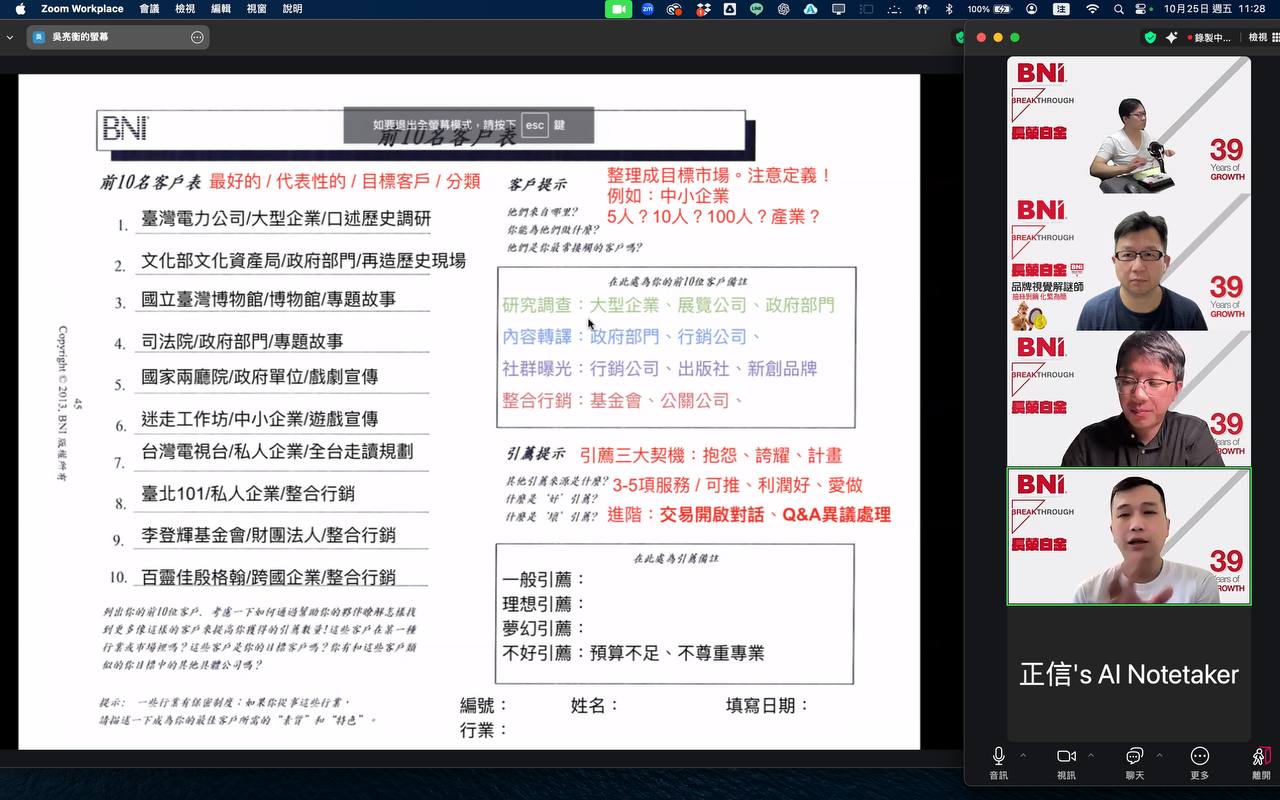Select 品牌視覺解謎師 participant video thumbnail

click(x=1128, y=262)
